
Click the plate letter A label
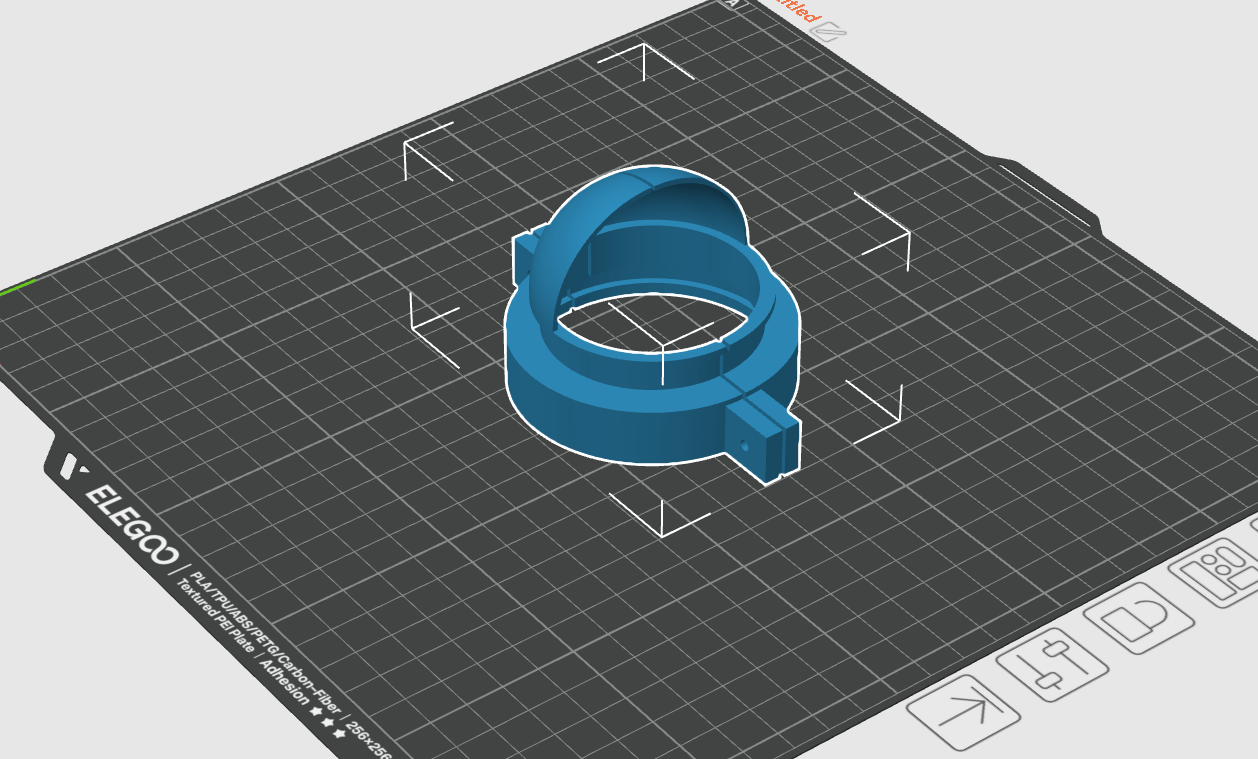[731, 3]
